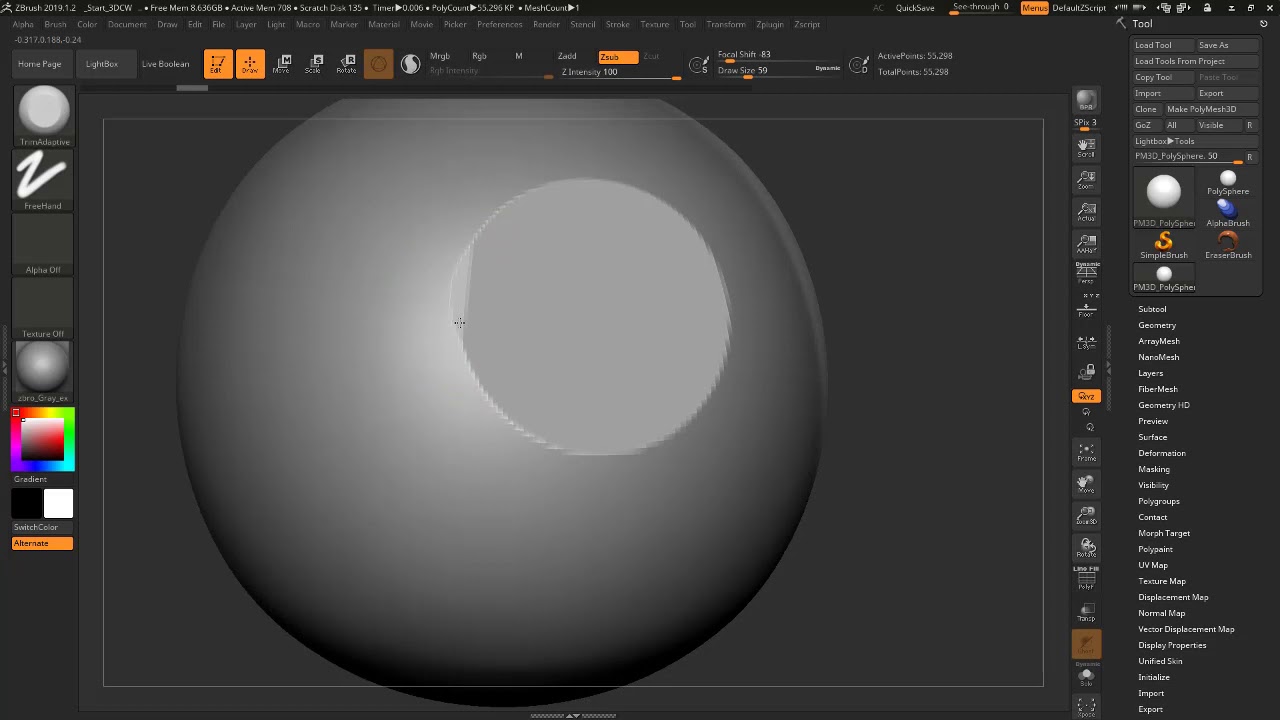The height and width of the screenshot is (720, 1280).
Task: Select the SimpleBrush tool icon
Action: coord(1164,245)
